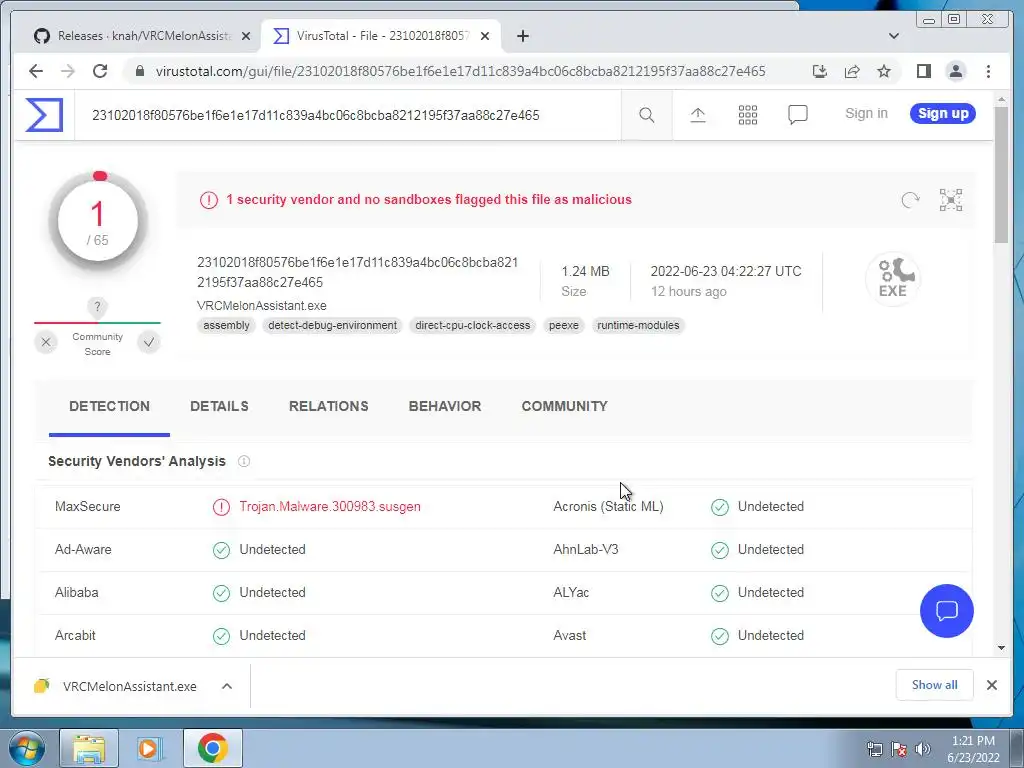Reload the page
This screenshot has height=768, width=1024.
click(100, 71)
